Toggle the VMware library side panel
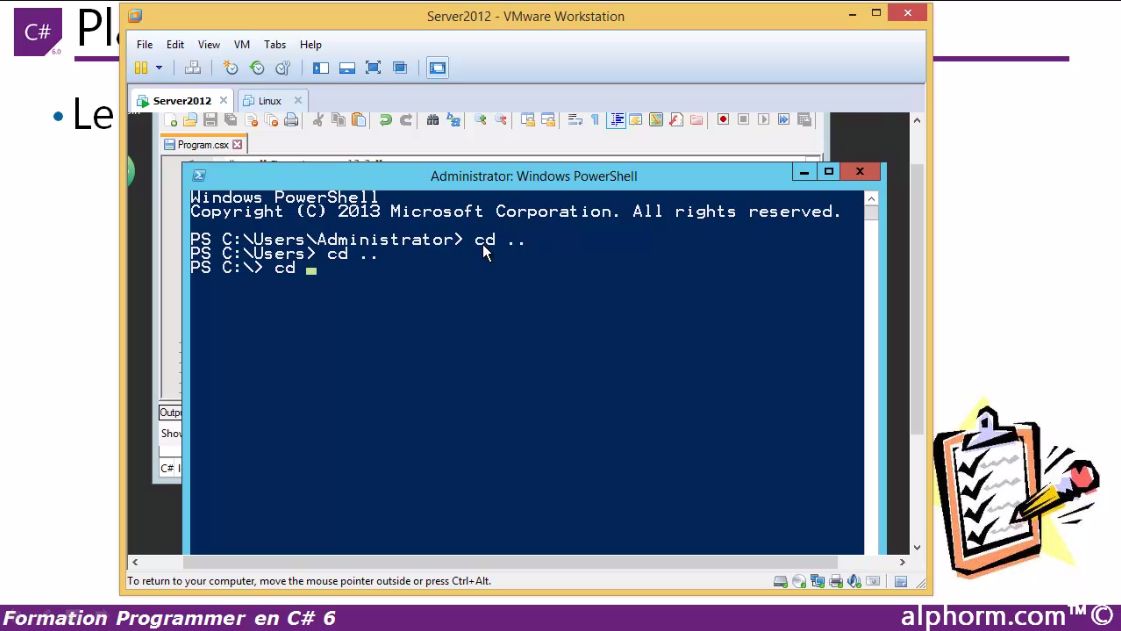The image size is (1121, 631). tap(320, 68)
